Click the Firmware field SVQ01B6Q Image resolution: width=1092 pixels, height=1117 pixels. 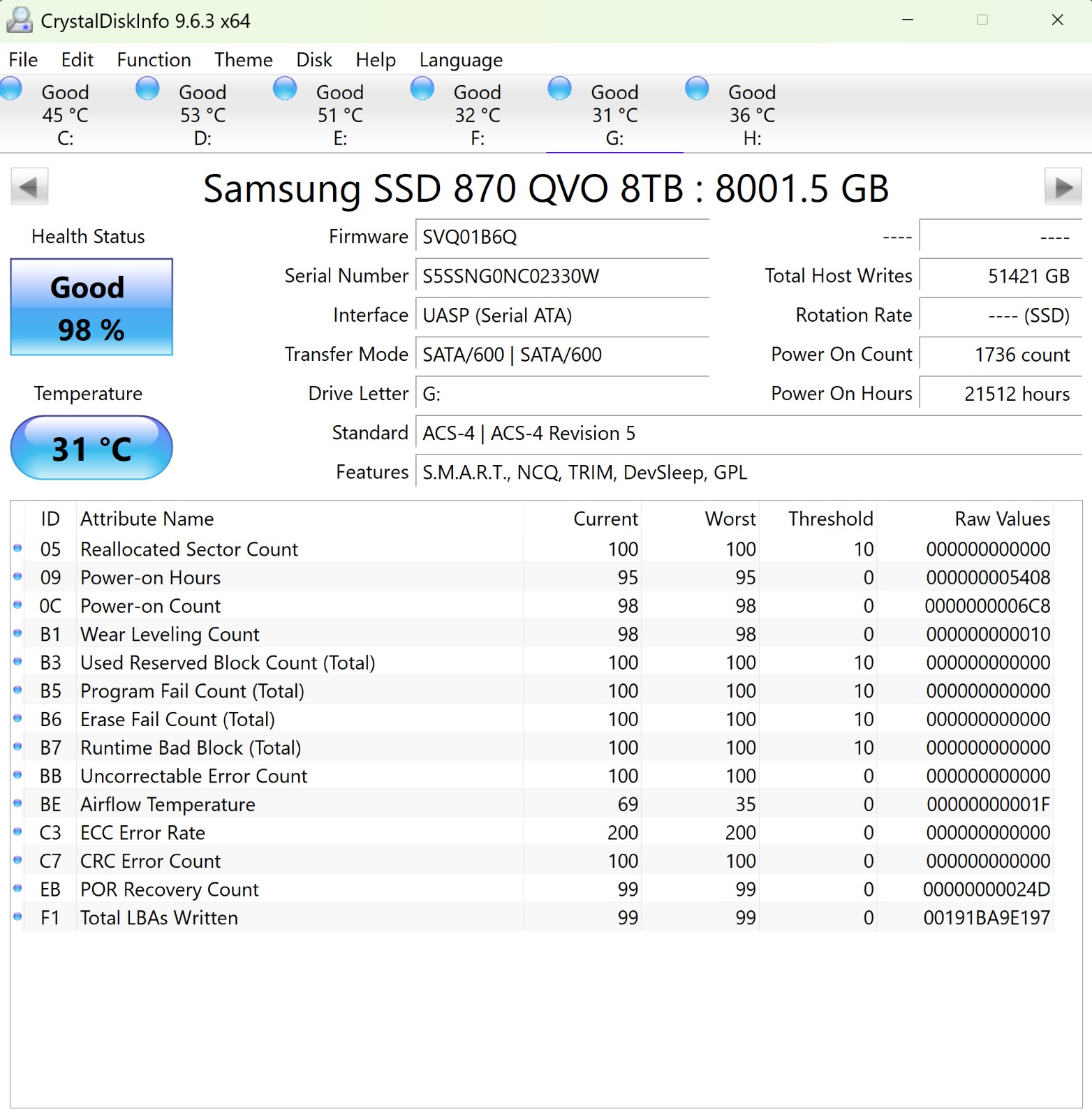(x=562, y=237)
